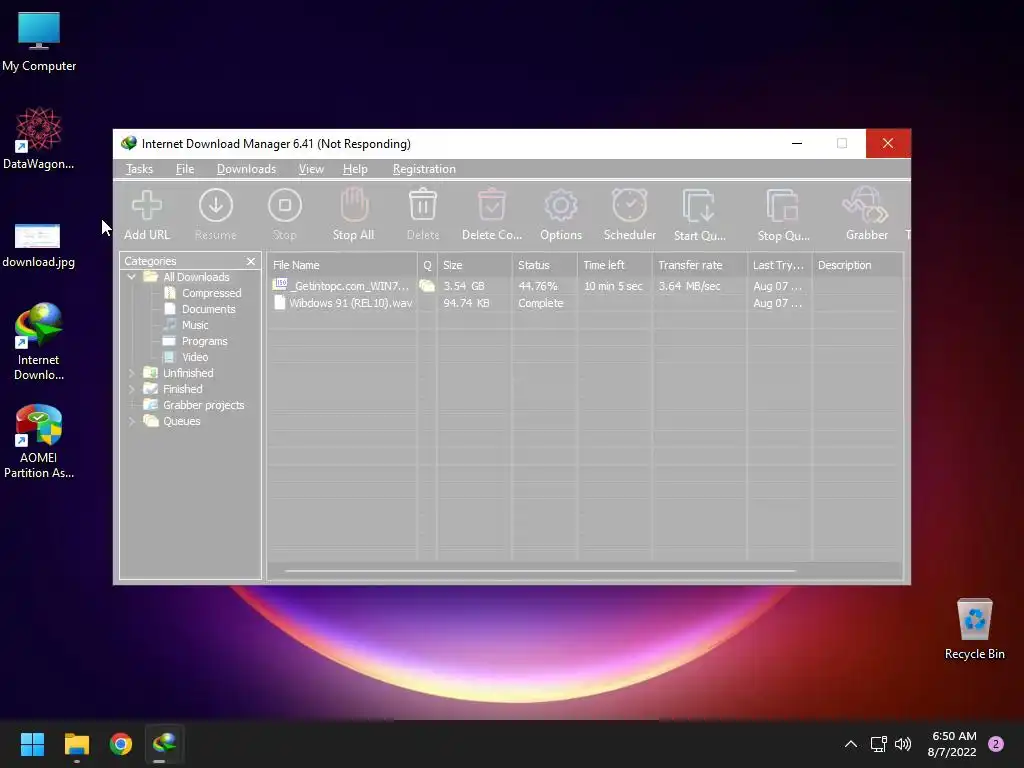Open My Computer desktop icon
The height and width of the screenshot is (768, 1024).
coord(39,42)
